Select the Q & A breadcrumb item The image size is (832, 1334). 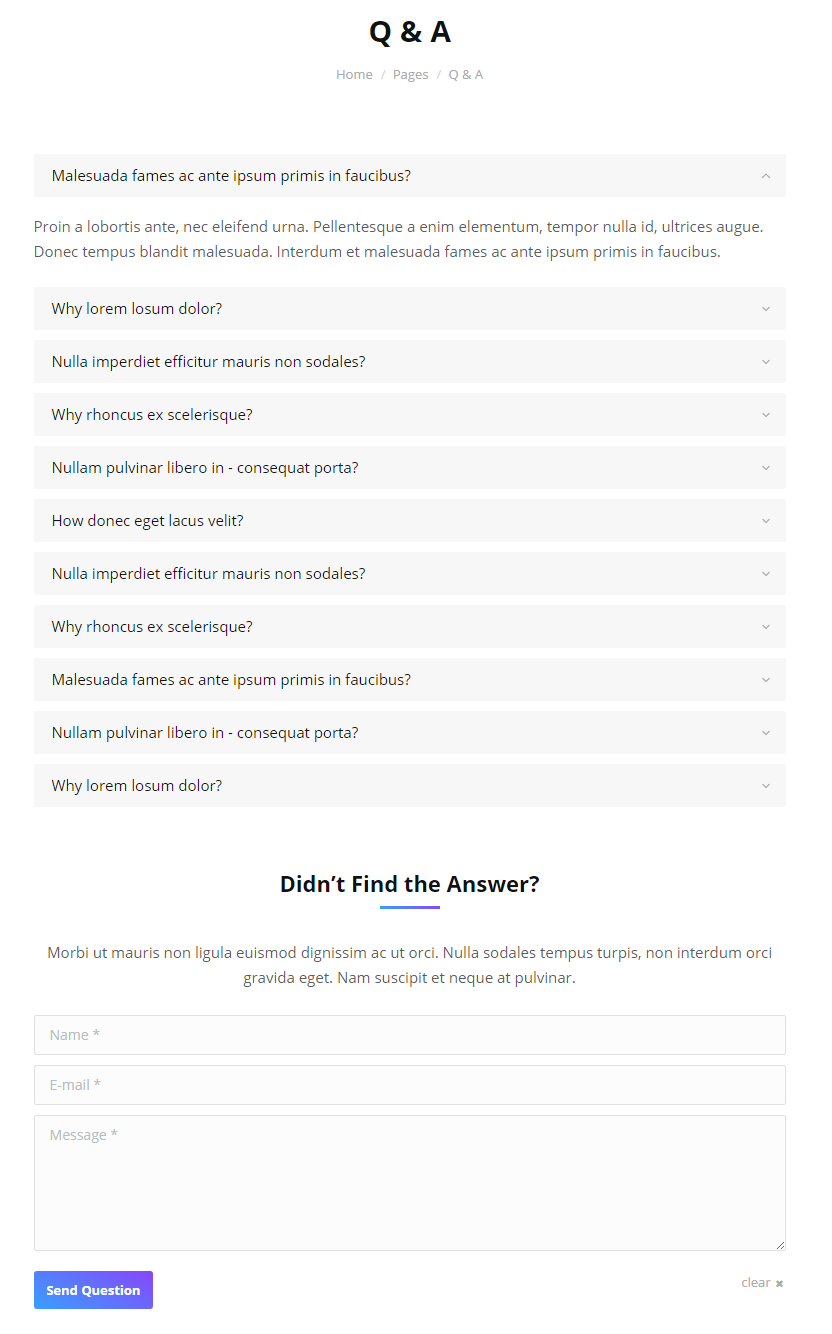click(465, 75)
